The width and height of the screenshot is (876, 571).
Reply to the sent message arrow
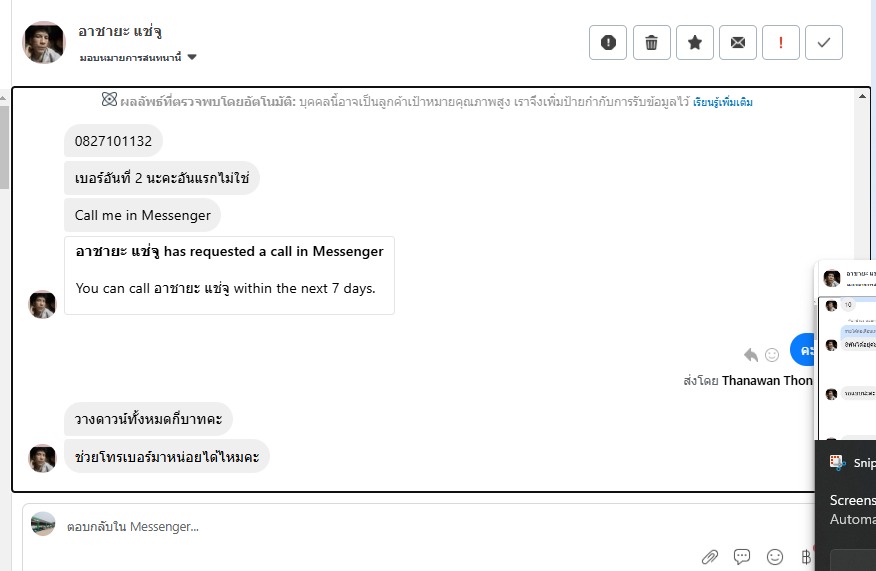pos(751,354)
